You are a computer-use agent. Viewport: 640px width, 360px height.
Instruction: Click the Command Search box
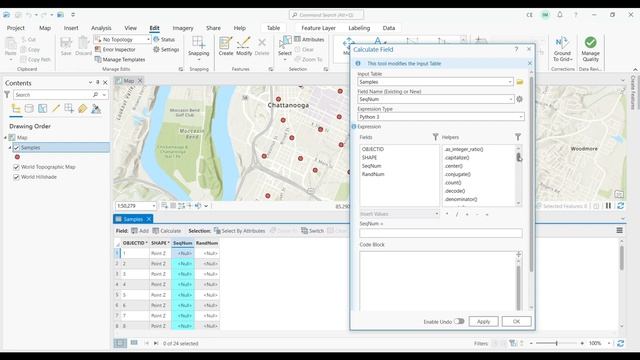pos(327,15)
